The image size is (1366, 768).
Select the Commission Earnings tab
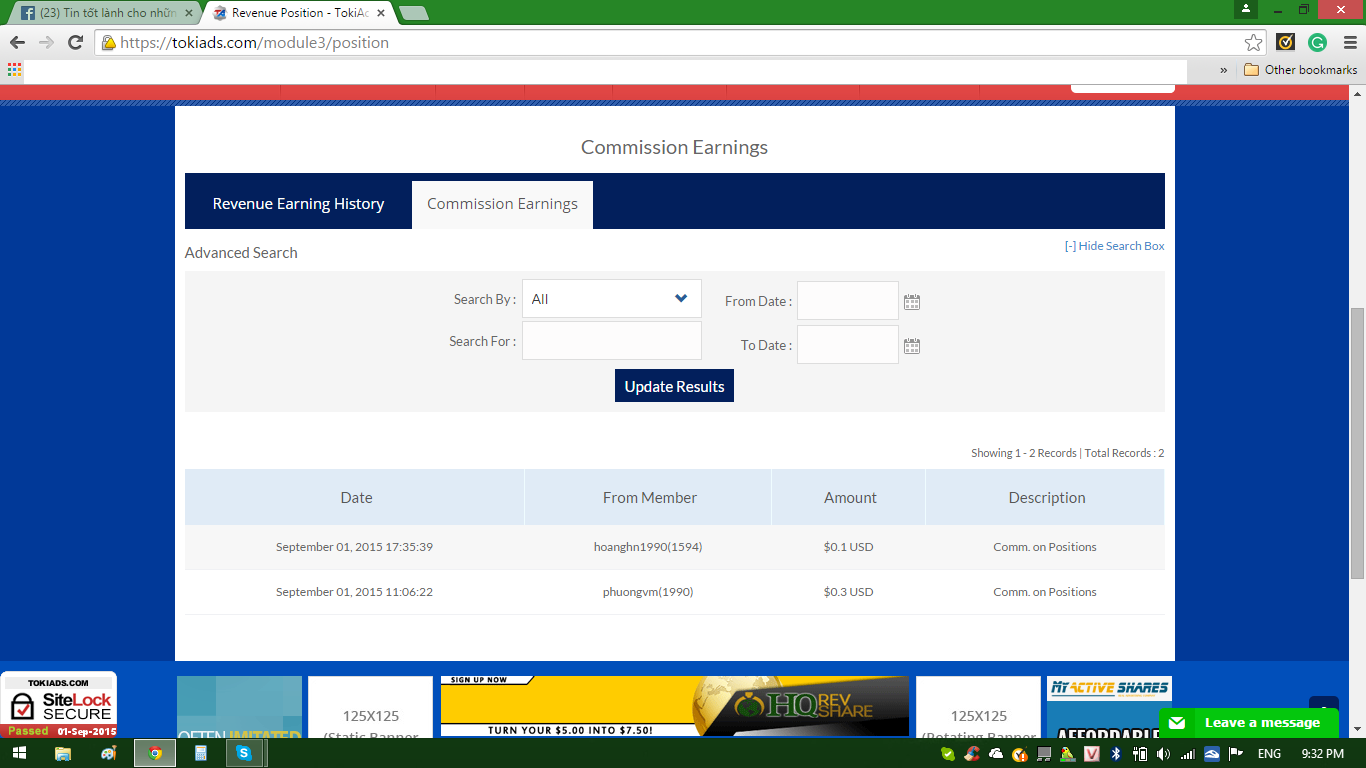tap(502, 204)
